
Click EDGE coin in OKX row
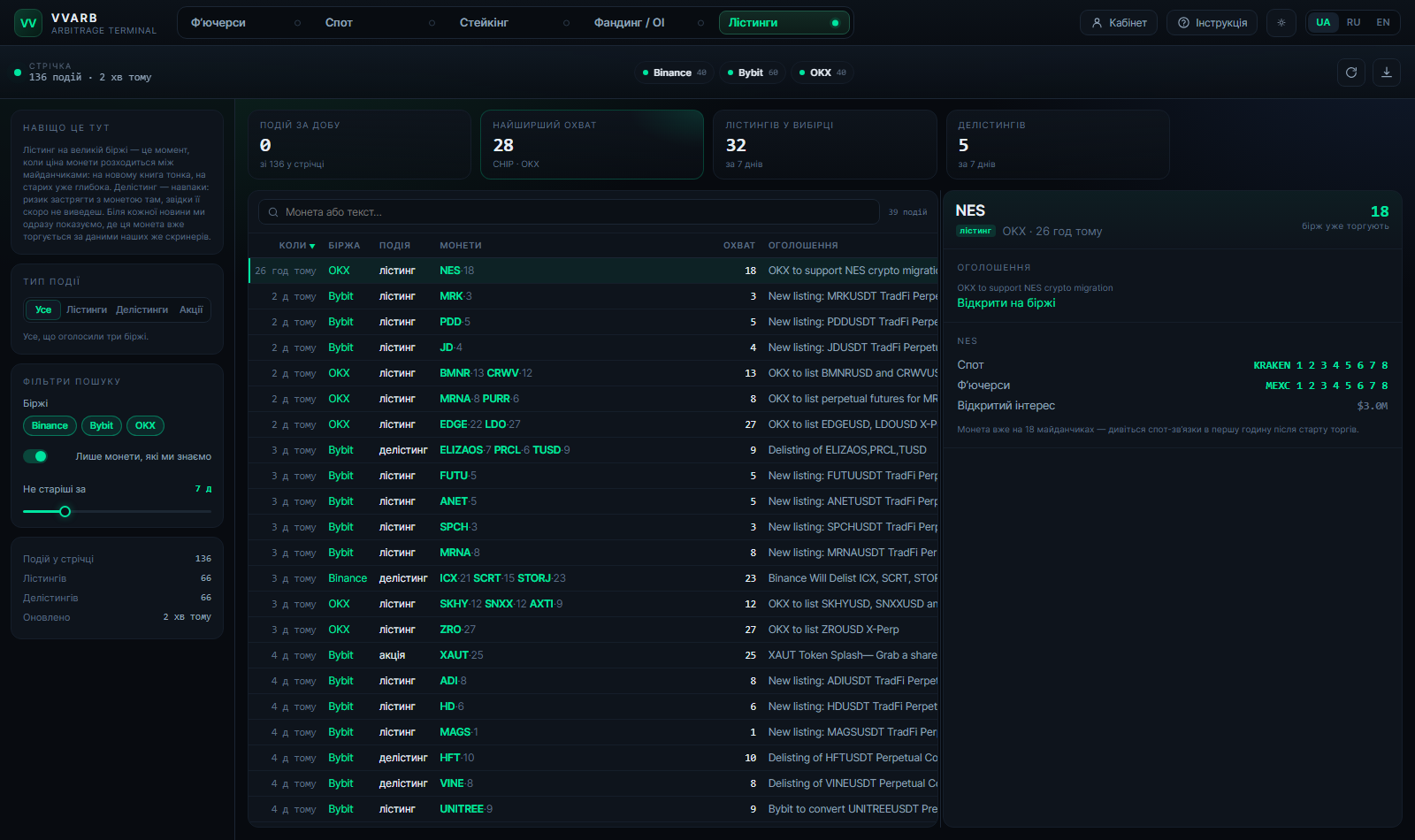click(454, 424)
